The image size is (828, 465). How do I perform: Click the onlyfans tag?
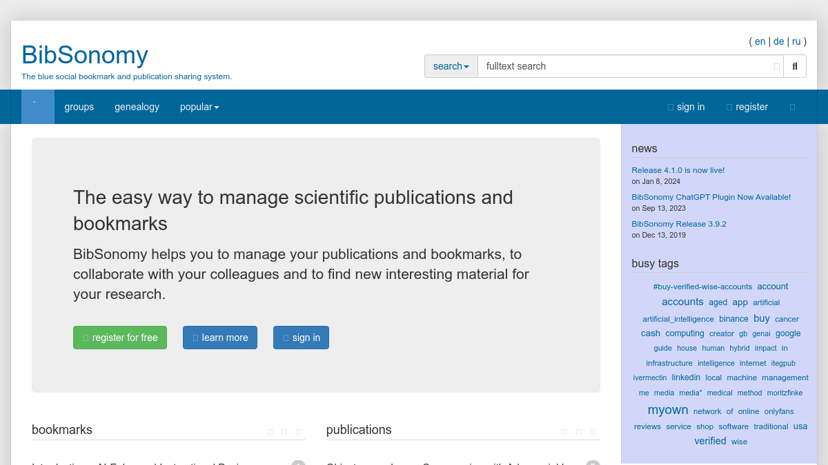point(779,412)
